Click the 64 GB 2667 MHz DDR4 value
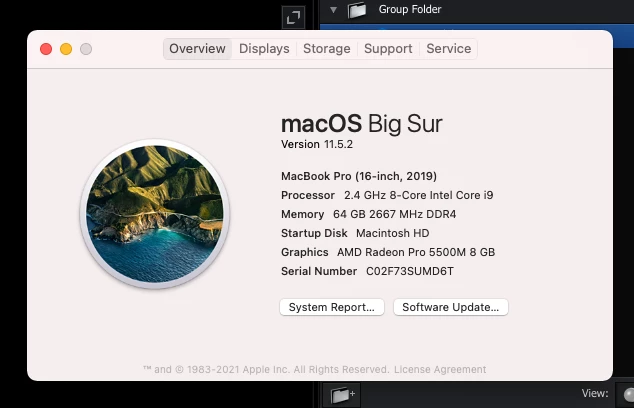 pyautogui.click(x=394, y=214)
